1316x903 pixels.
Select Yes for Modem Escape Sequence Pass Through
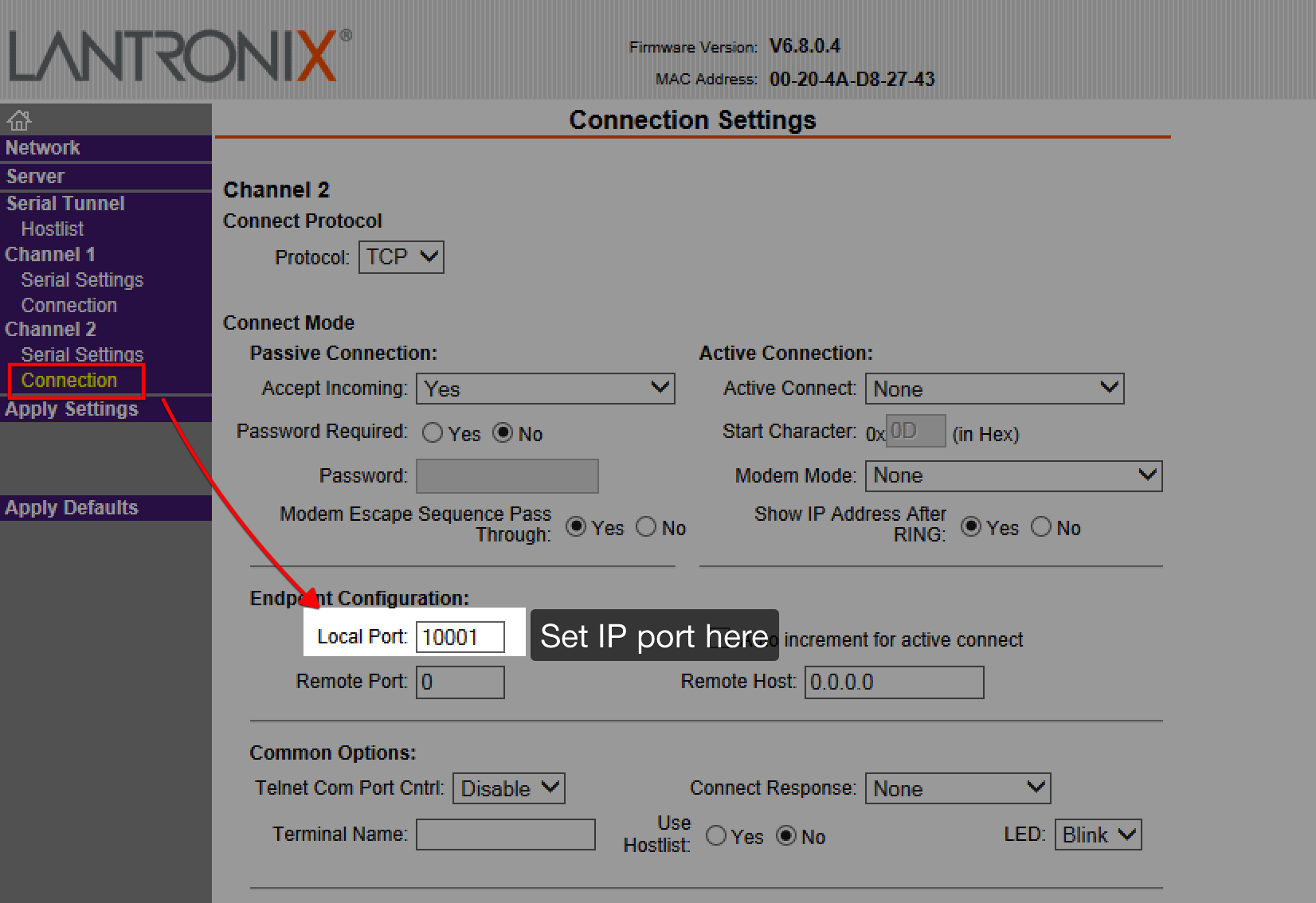576,527
